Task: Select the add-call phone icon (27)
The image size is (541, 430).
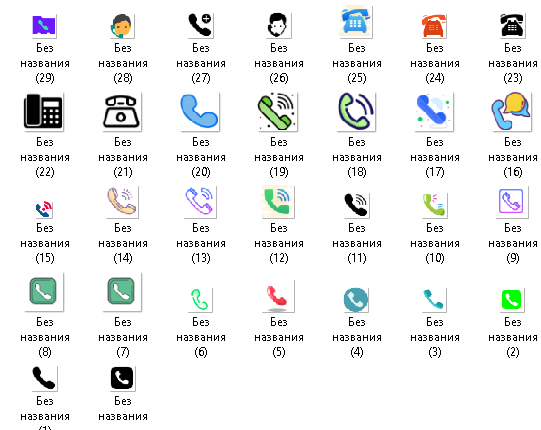Action: [x=200, y=25]
